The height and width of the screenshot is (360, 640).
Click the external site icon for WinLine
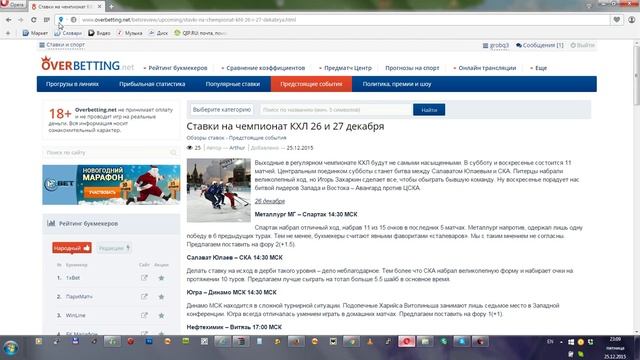(x=144, y=316)
